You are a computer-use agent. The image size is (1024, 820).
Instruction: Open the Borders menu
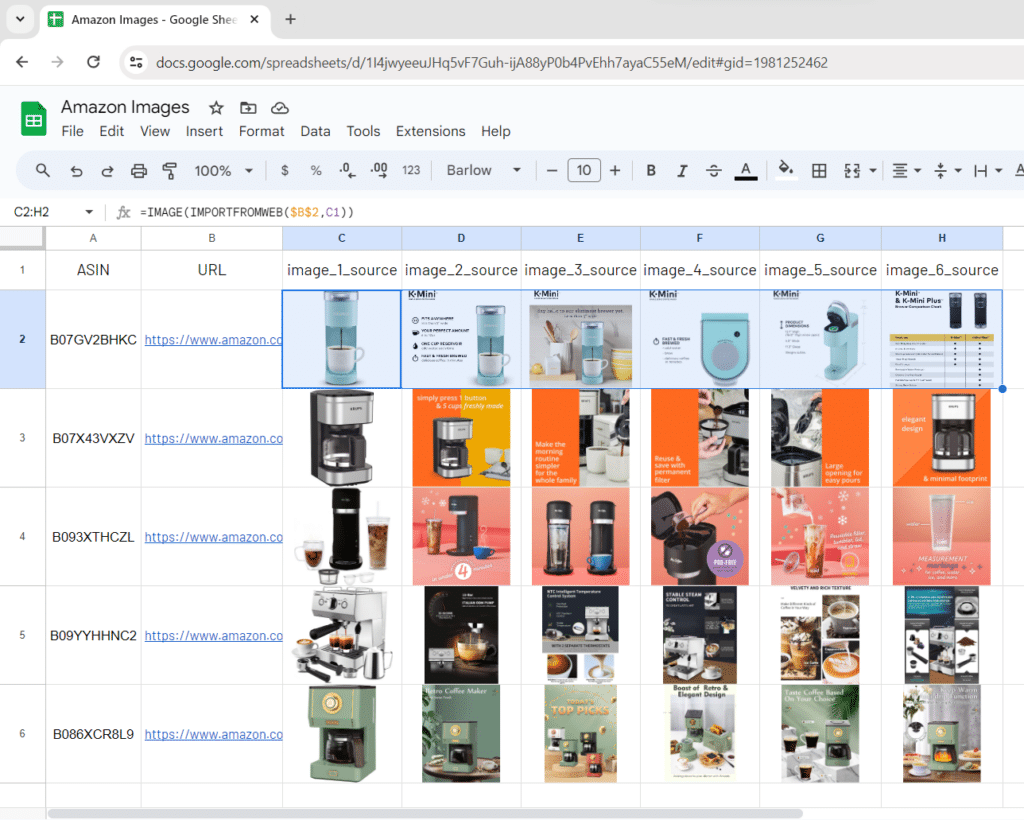tap(819, 170)
